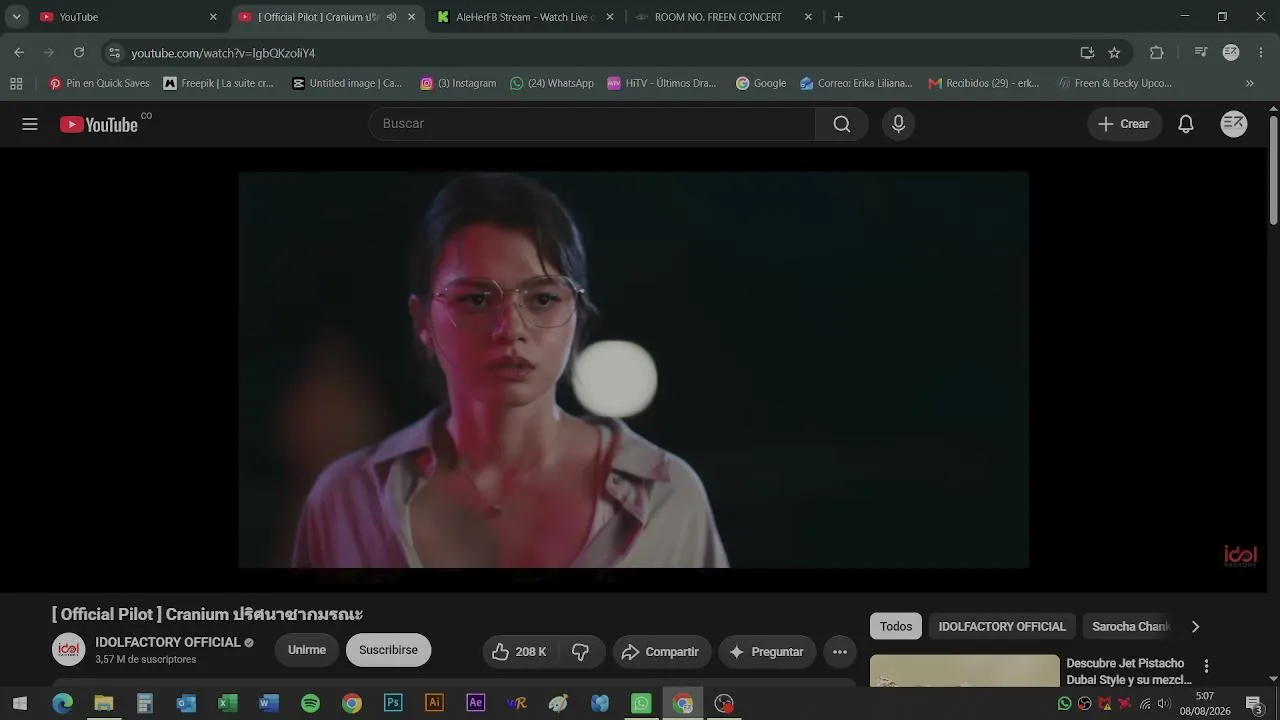Open the Recibidos Gmail bookmark
Screen dimensions: 1280x720
984,83
